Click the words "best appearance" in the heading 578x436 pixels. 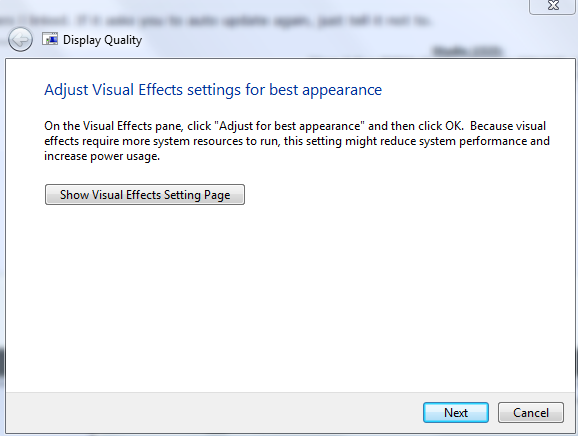325,90
